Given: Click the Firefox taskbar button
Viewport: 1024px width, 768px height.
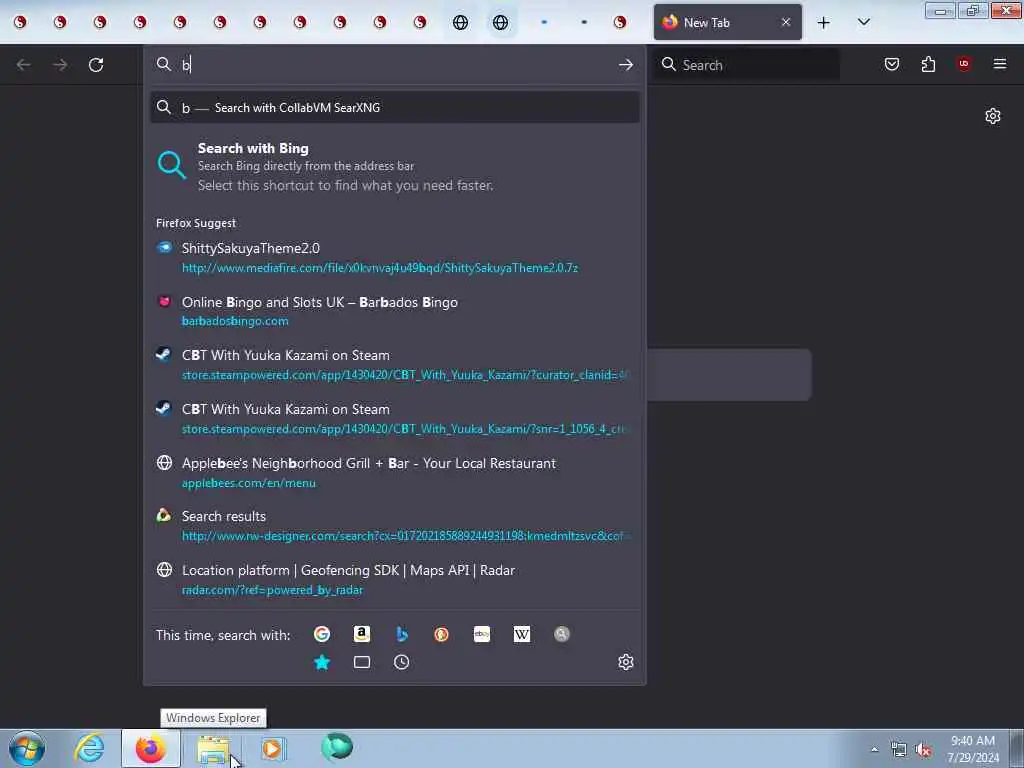Looking at the screenshot, I should coord(151,748).
